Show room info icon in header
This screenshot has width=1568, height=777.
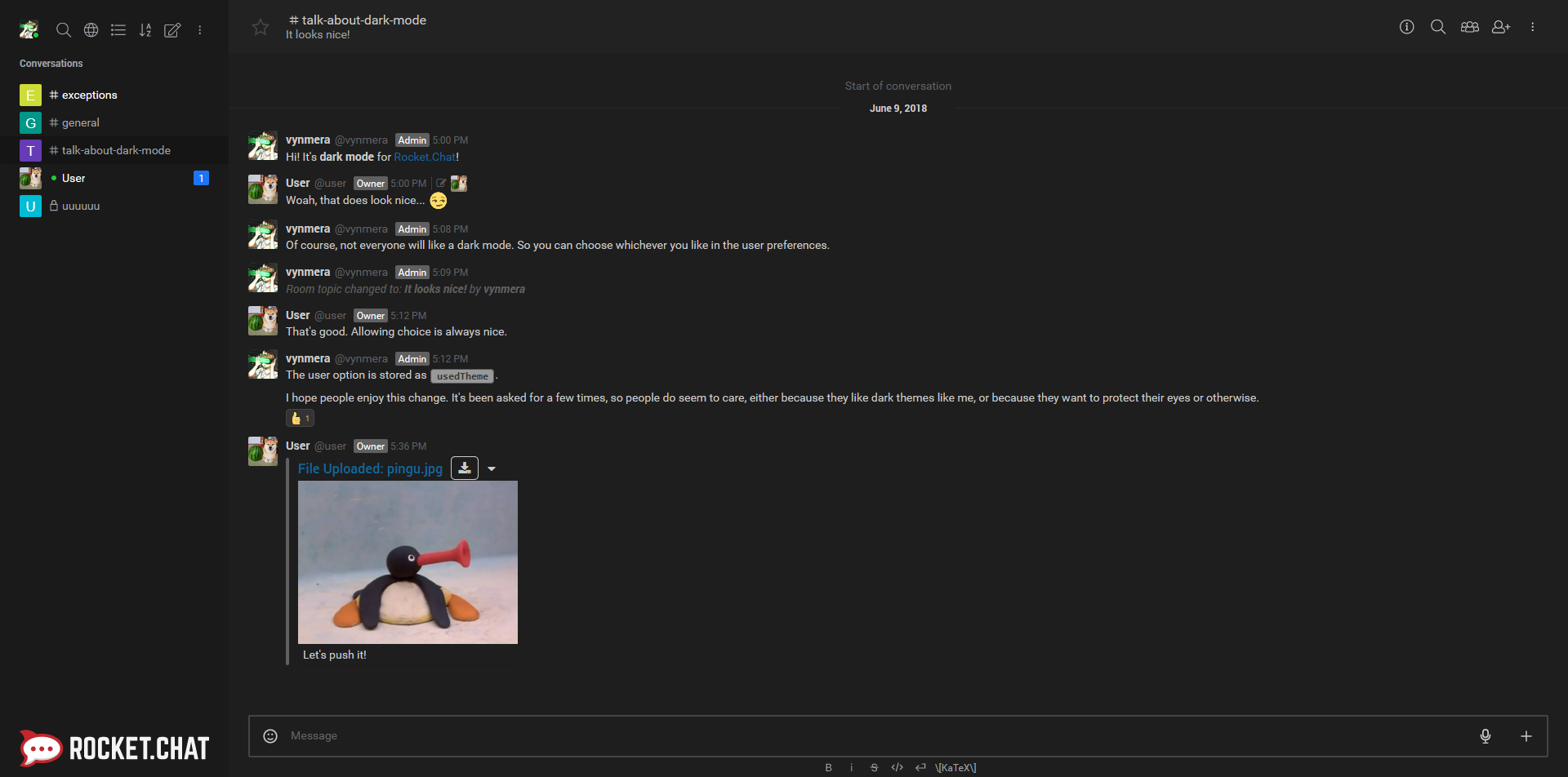pos(1406,27)
